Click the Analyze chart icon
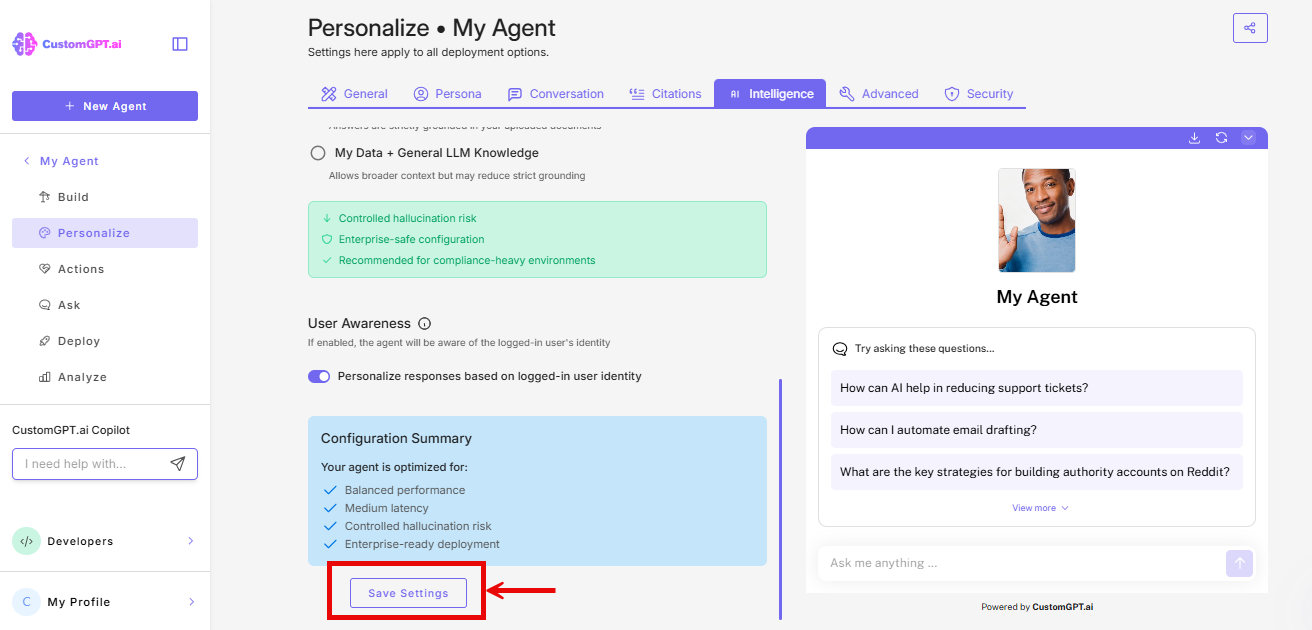The image size is (1312, 630). [43, 376]
